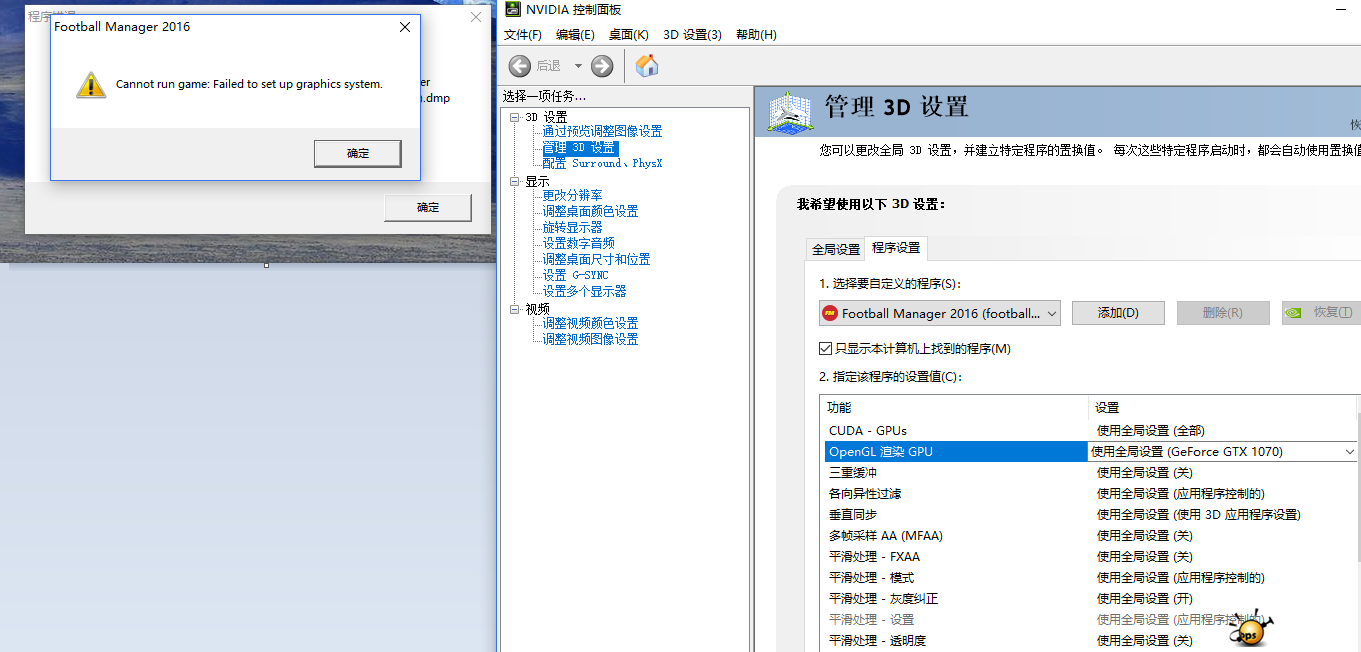Viewport: 1361px width, 652px height.
Task: Open the 帮助(H) menu
Action: tap(756, 35)
